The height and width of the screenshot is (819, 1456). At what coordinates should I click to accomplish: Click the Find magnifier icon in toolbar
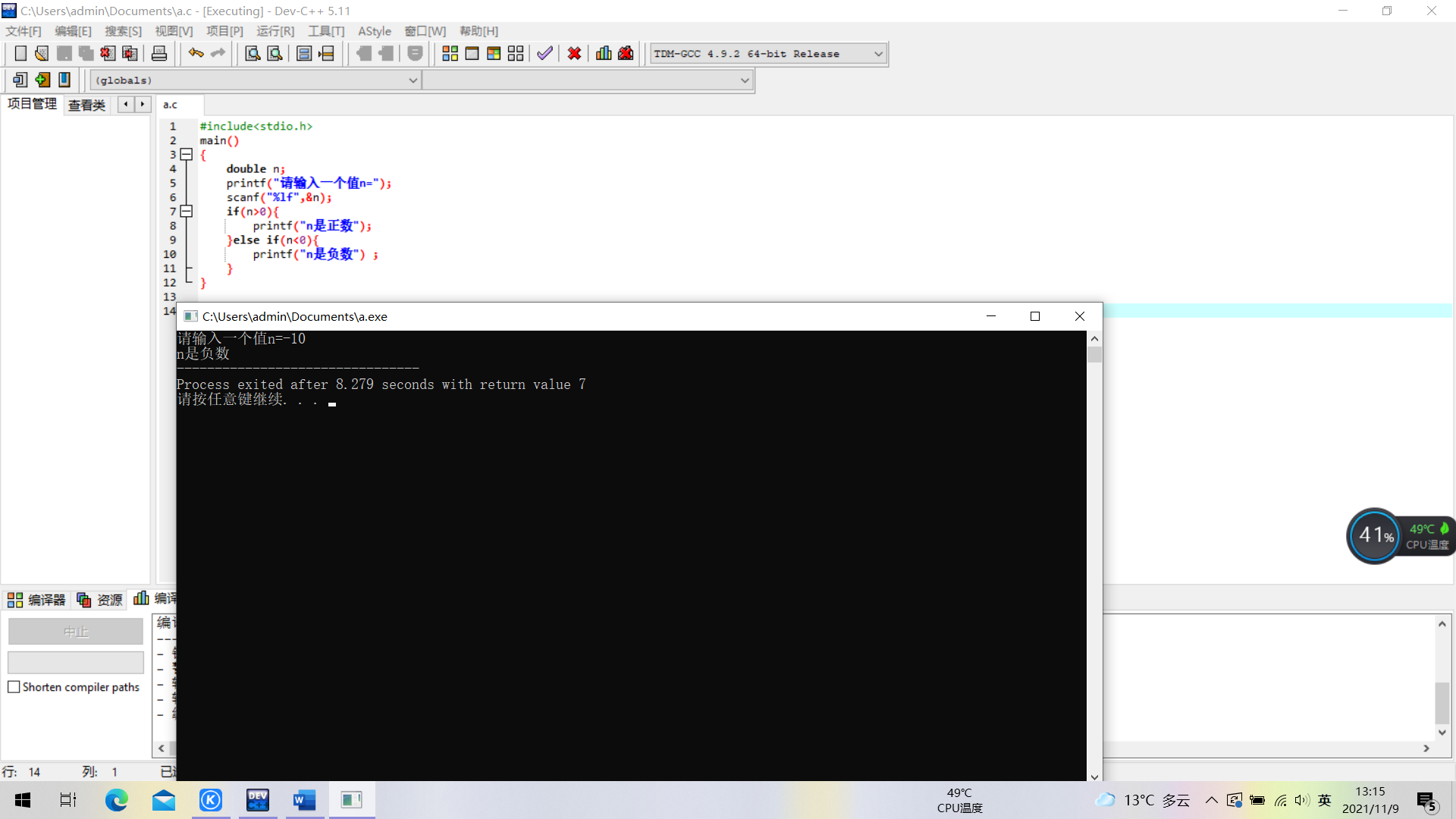coord(253,54)
